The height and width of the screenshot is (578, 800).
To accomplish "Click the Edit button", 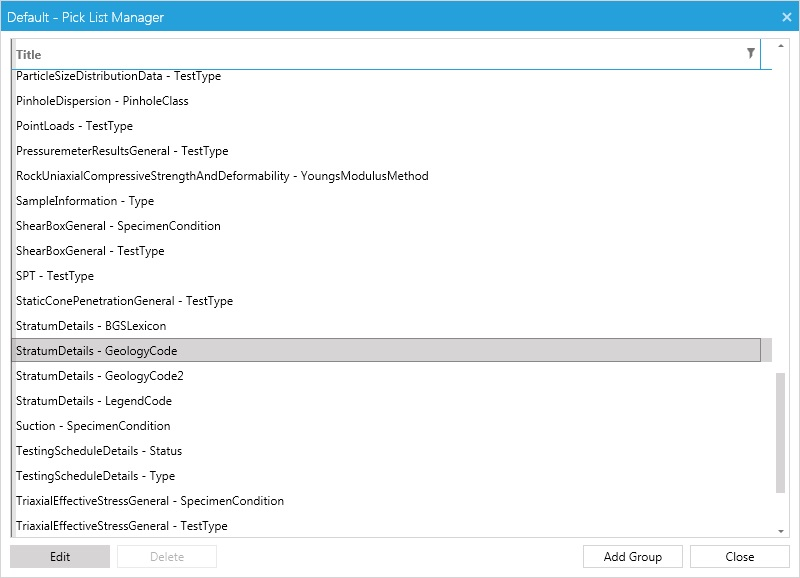I will pos(60,557).
